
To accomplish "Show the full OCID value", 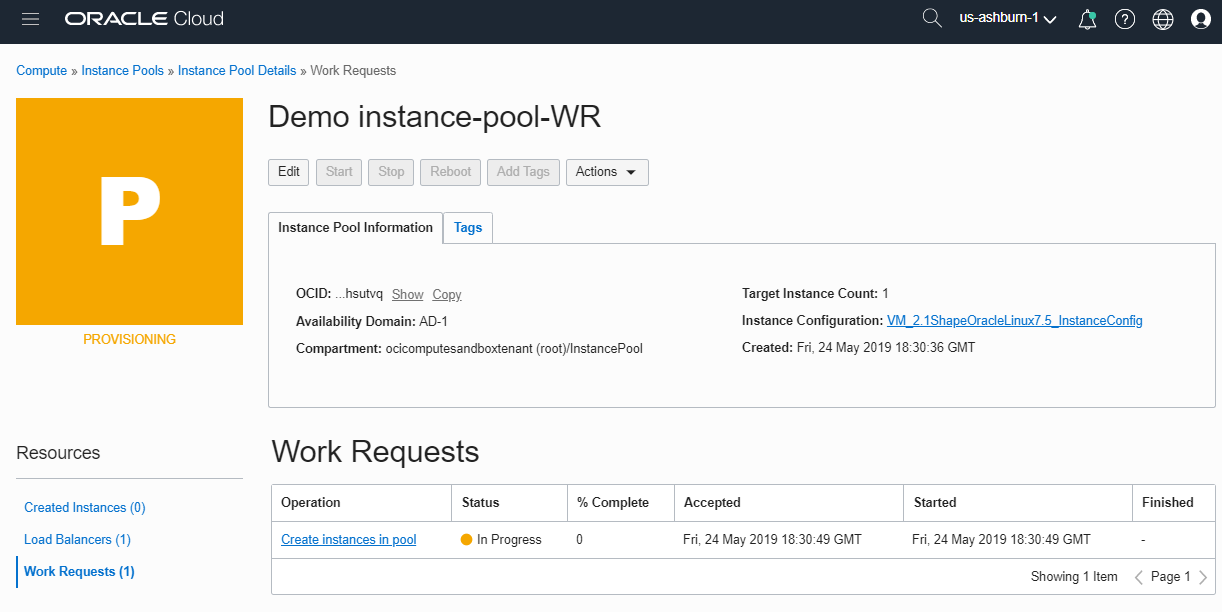I will (x=407, y=293).
